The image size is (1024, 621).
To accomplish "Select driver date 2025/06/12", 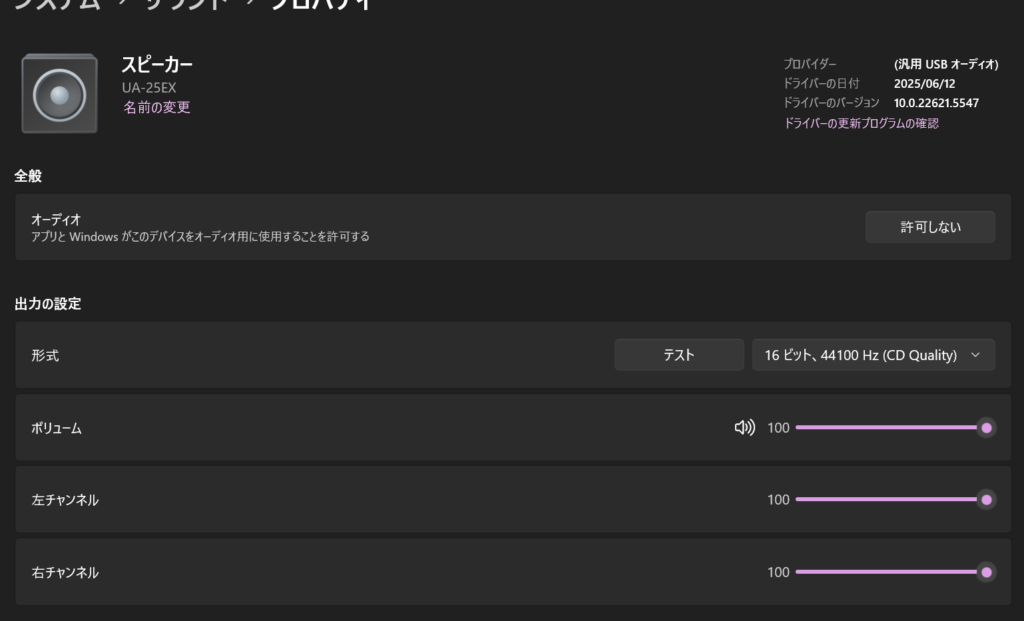I will [924, 84].
